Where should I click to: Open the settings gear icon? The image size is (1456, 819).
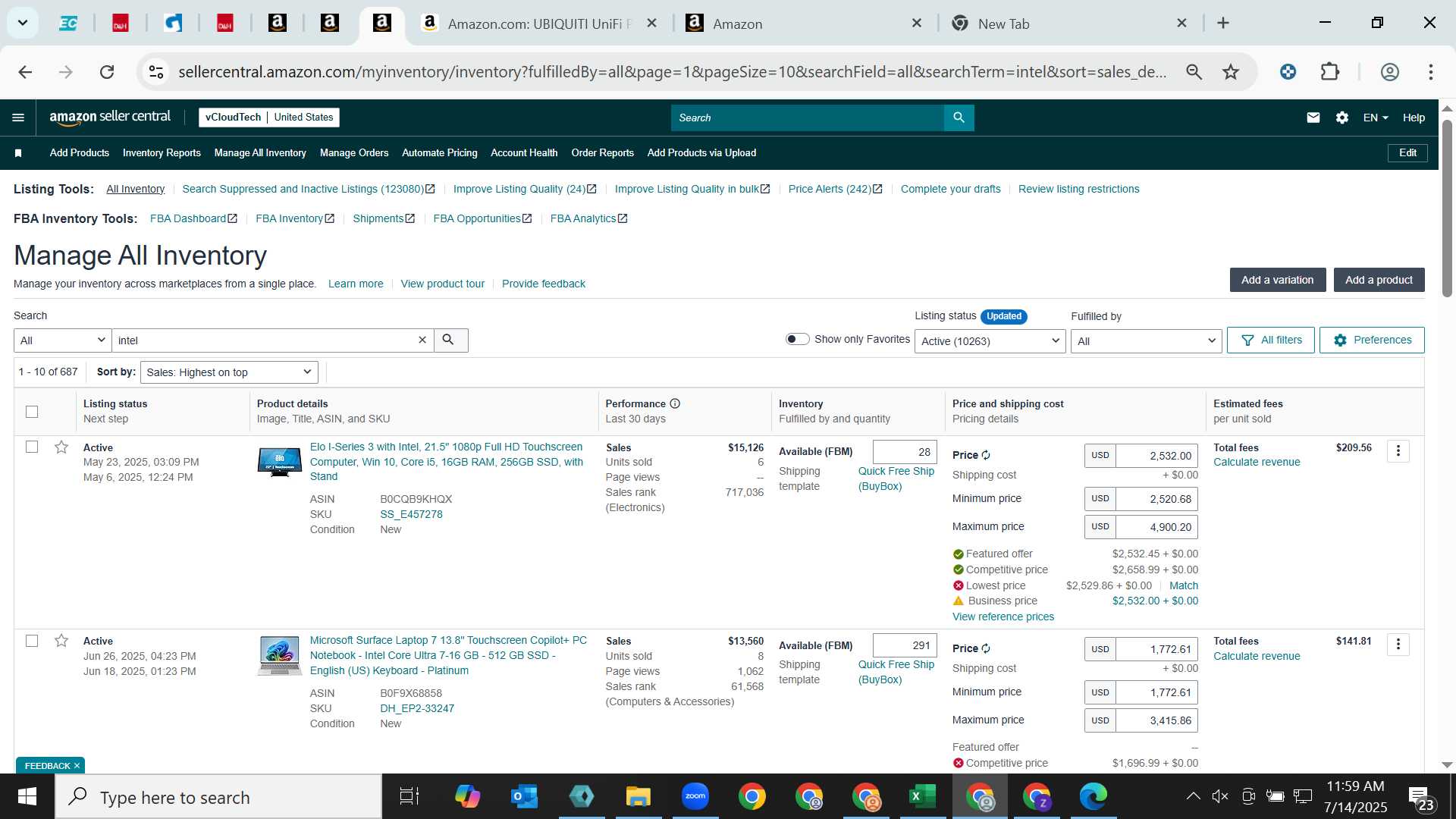tap(1342, 118)
